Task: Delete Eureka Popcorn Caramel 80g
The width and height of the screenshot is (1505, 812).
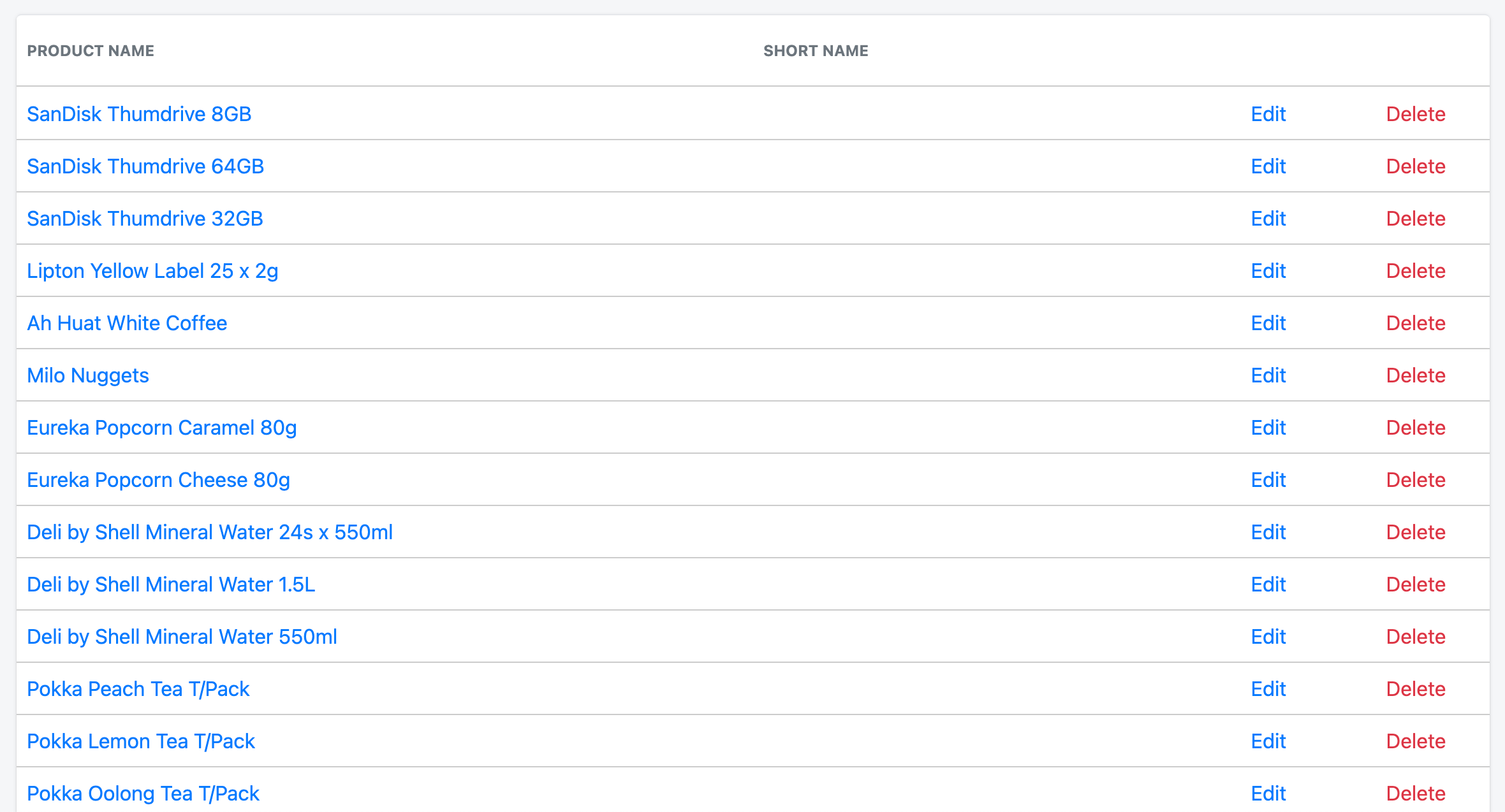Action: [x=1416, y=428]
